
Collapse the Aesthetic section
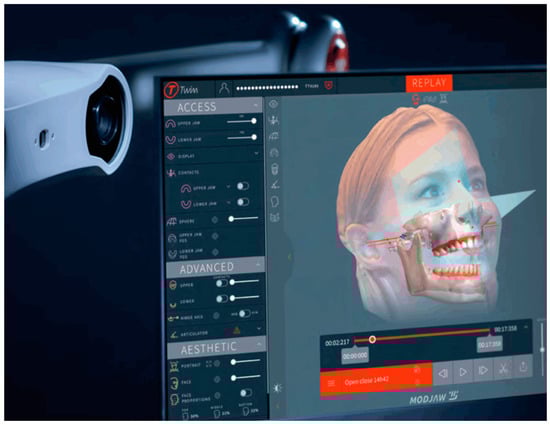click(x=260, y=344)
